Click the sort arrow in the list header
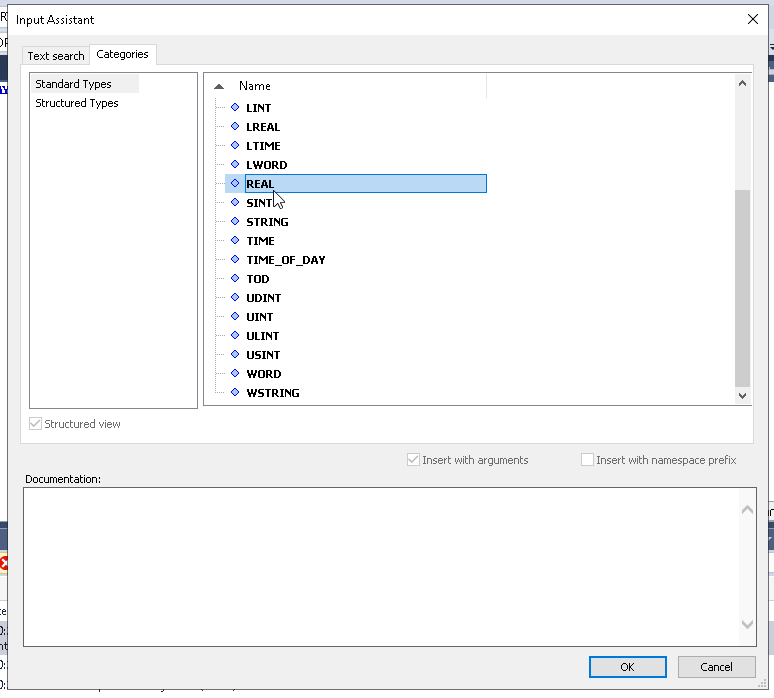774x698 pixels. pyautogui.click(x=219, y=86)
